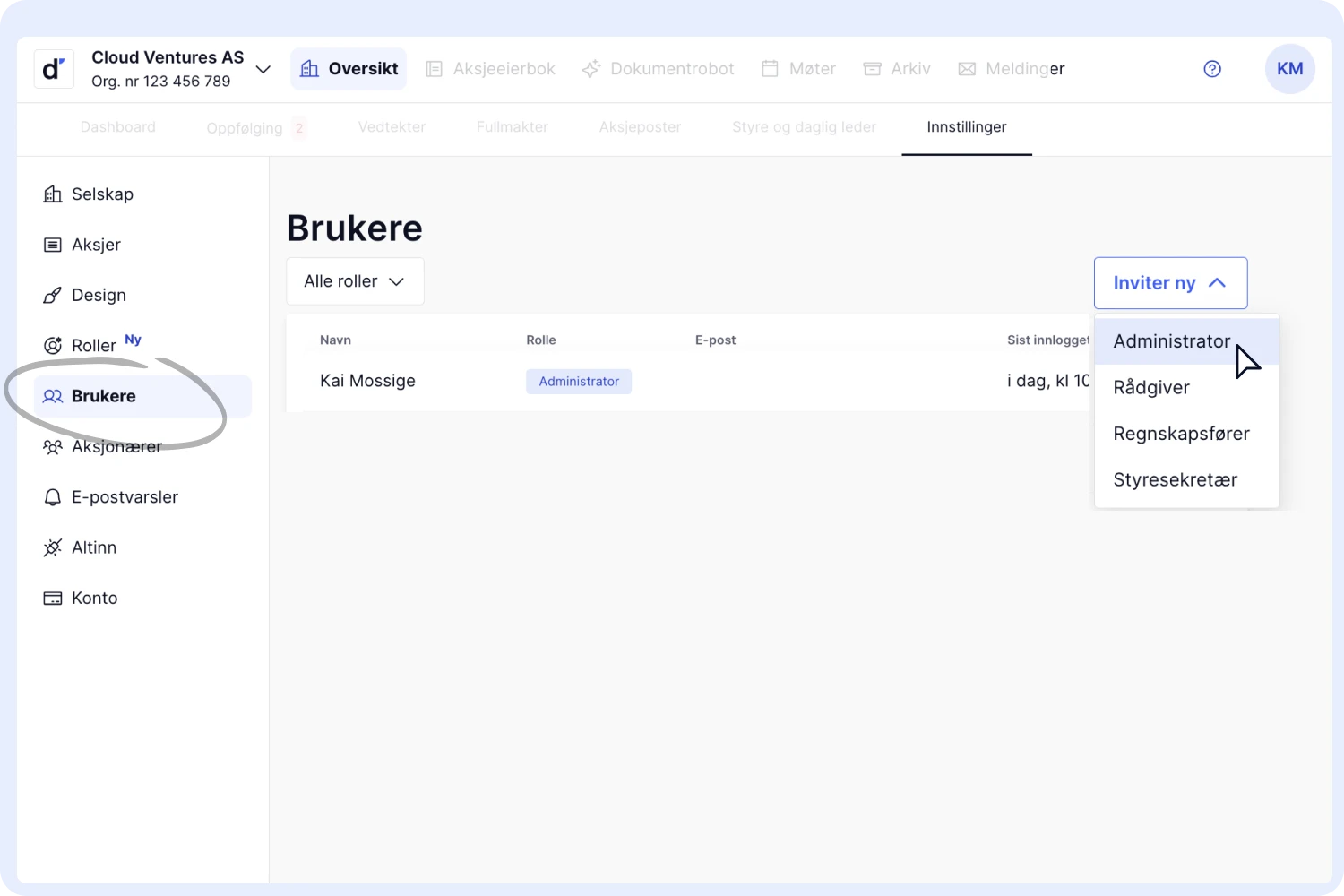This screenshot has height=896, width=1344.
Task: Select Administrator from the invite menu
Action: 1171,341
